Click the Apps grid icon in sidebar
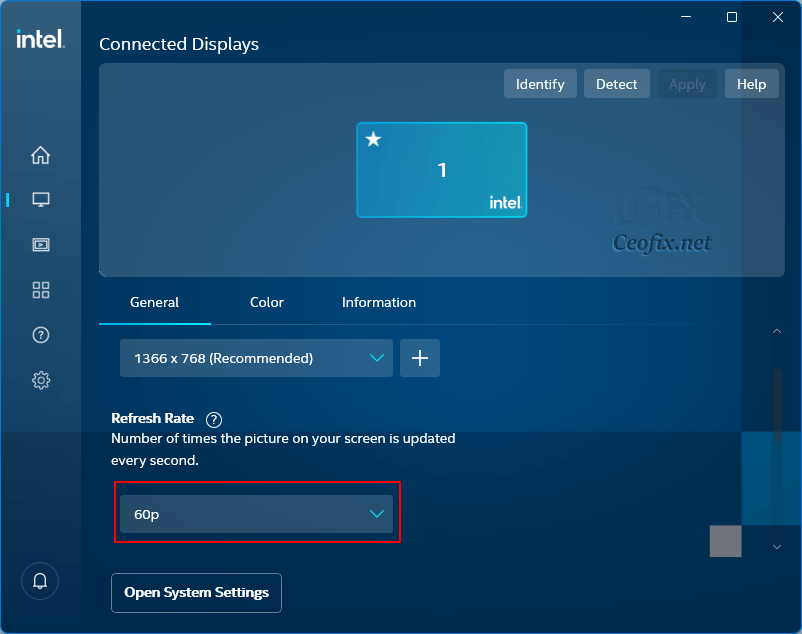 tap(40, 290)
